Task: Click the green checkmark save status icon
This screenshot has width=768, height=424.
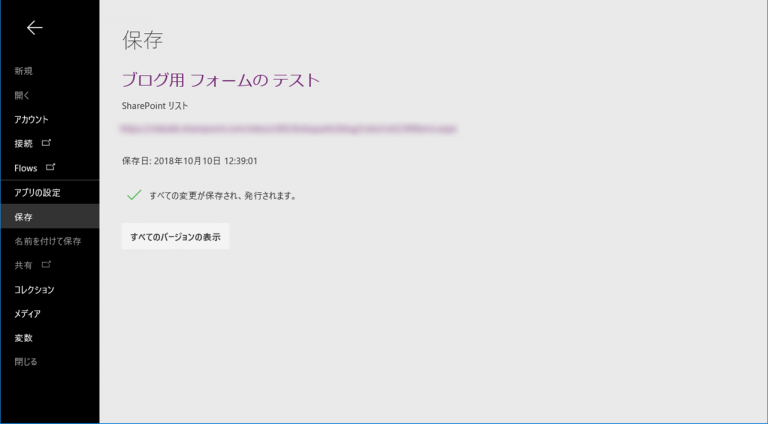Action: click(x=133, y=195)
